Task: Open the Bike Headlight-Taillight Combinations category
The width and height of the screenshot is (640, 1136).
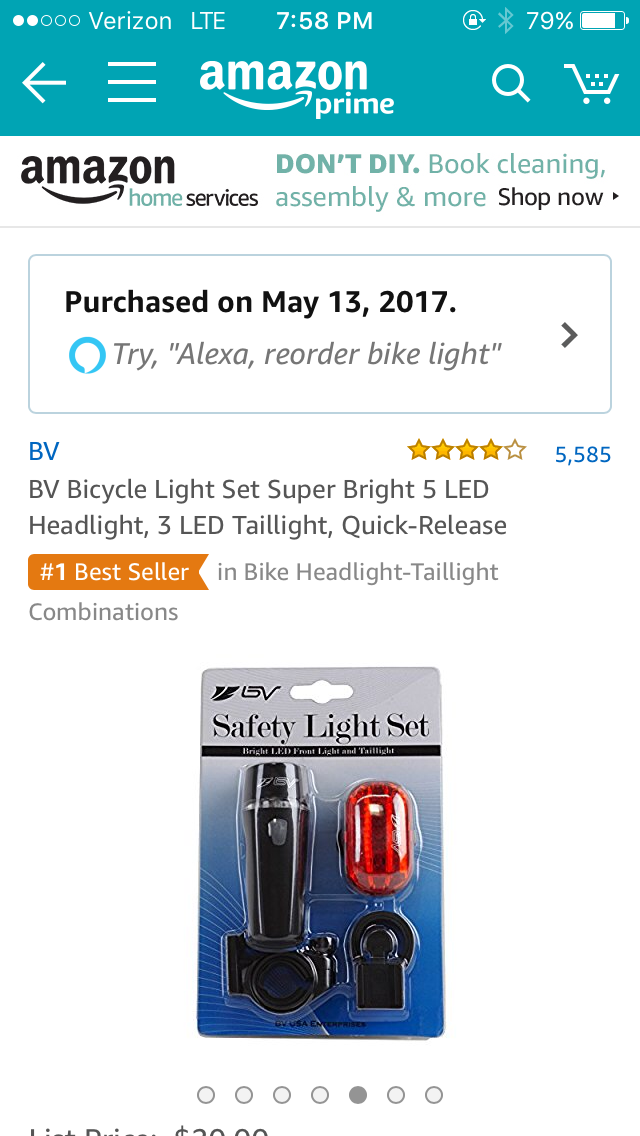Action: pos(357,572)
